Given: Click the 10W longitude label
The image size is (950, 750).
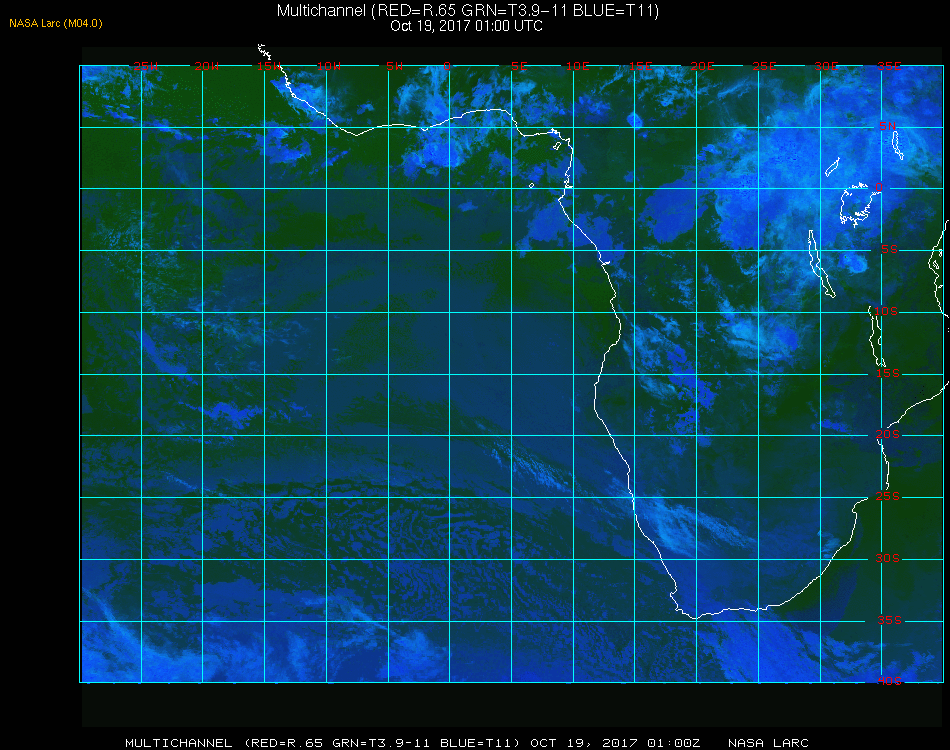Looking at the screenshot, I should click(x=329, y=66).
